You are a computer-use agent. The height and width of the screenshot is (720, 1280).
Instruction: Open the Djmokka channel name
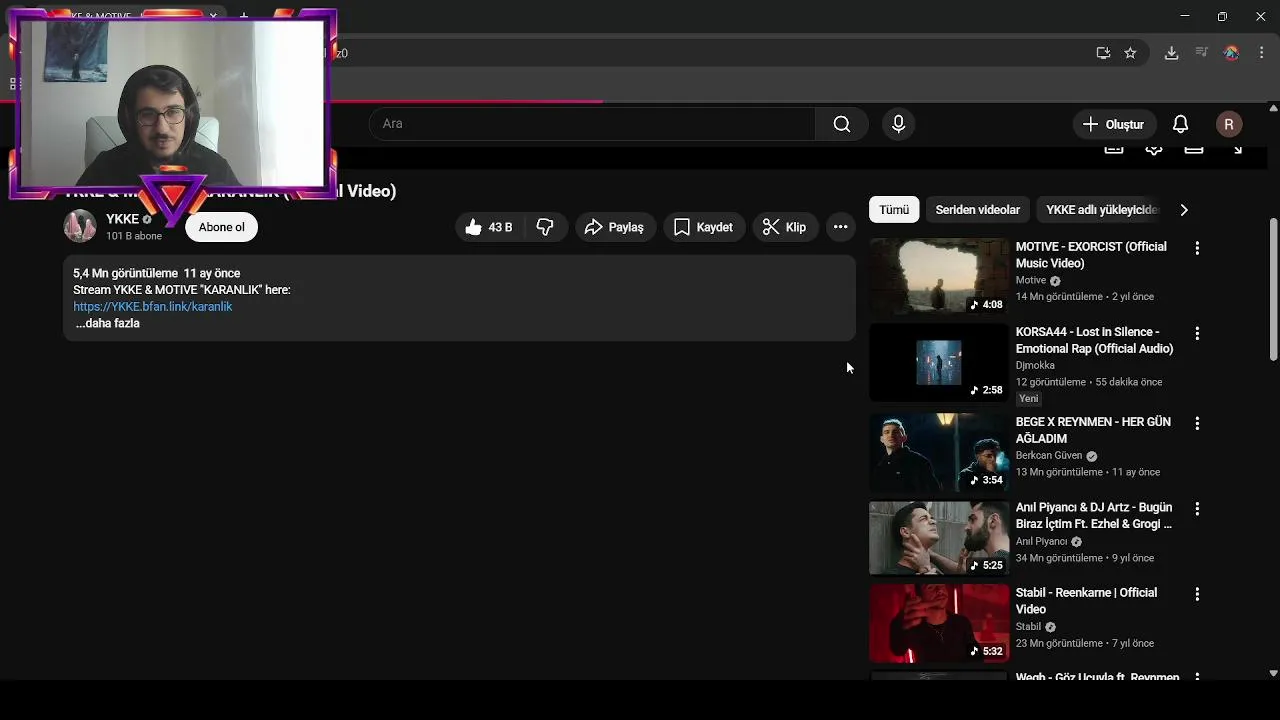1035,366
